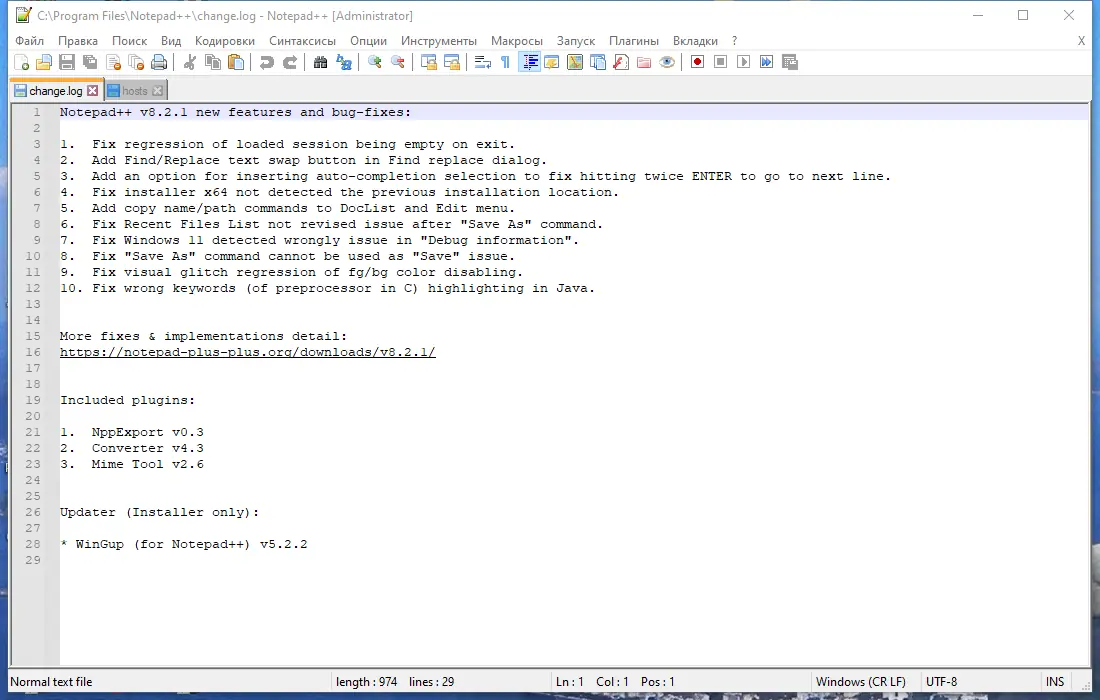Open the Синтаксисы menu

pyautogui.click(x=302, y=41)
